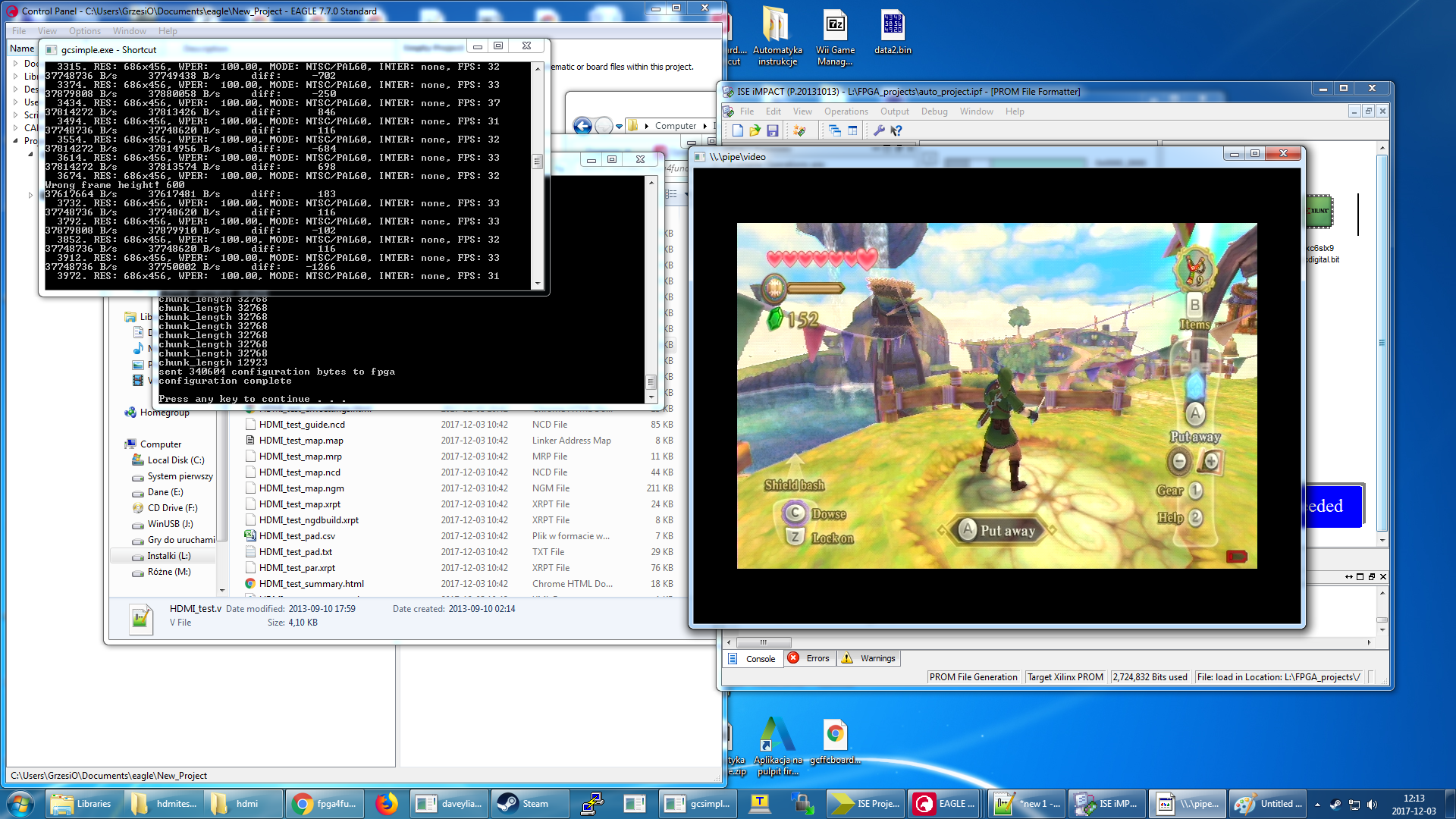Open the ISE Project Navigator taskbar item
The image size is (1456, 819).
(x=865, y=804)
